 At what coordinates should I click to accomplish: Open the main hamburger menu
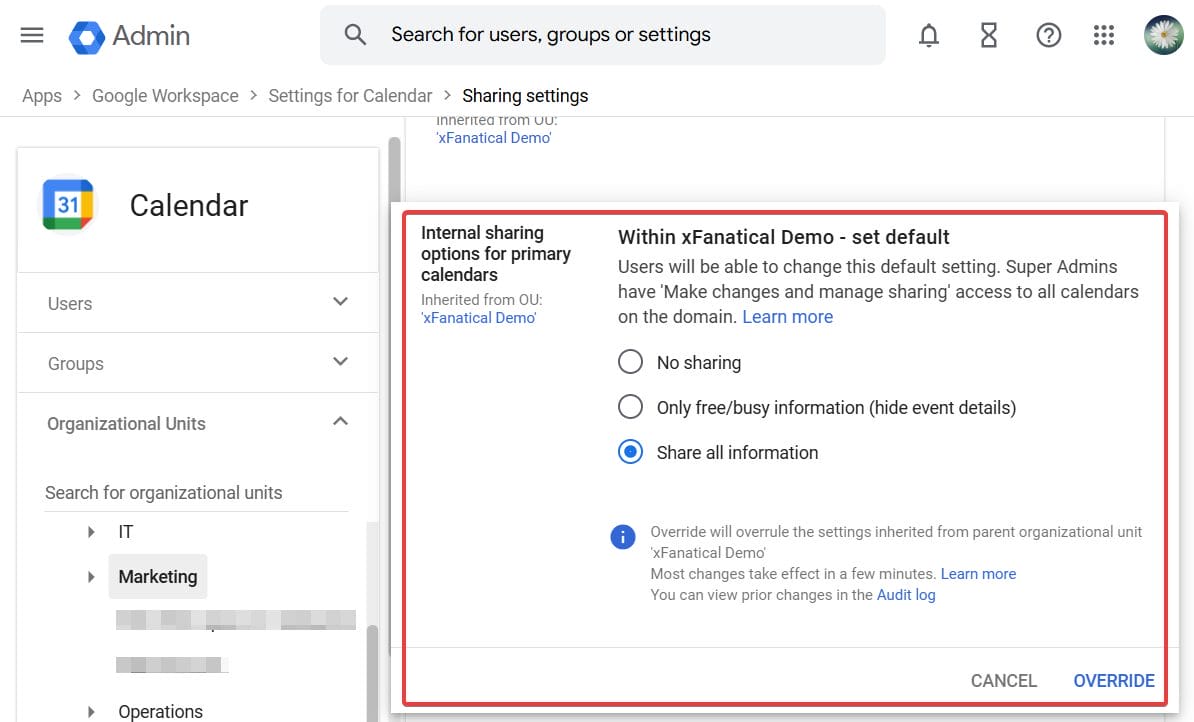coord(31,35)
